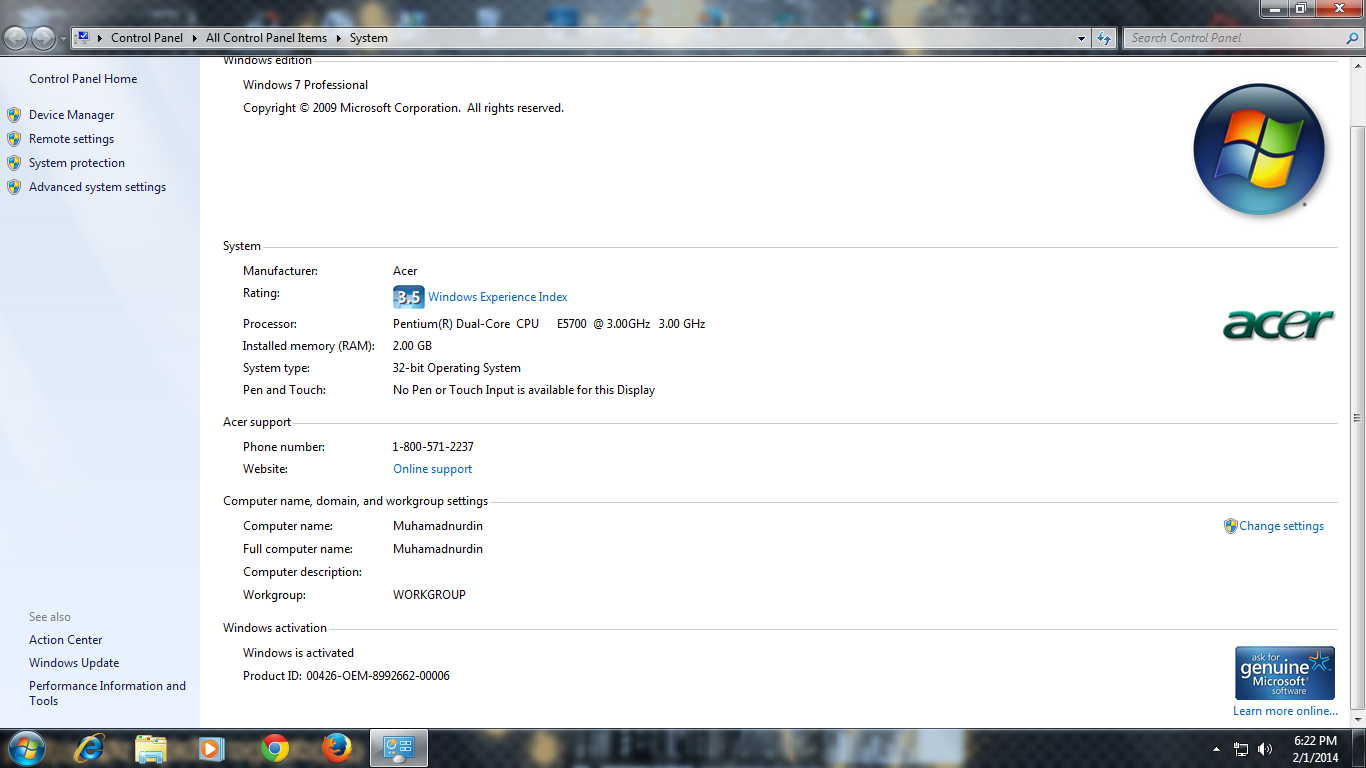Screen dimensions: 1366x768
Task: Click the genuine Microsoft software badge
Action: coord(1285,673)
